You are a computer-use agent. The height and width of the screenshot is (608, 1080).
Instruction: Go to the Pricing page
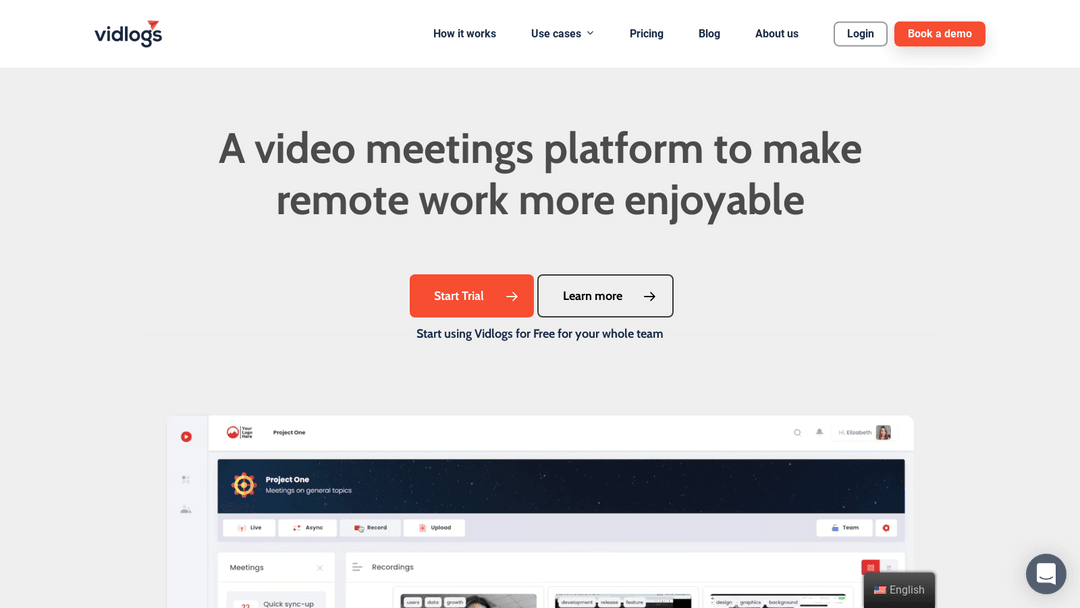point(646,34)
